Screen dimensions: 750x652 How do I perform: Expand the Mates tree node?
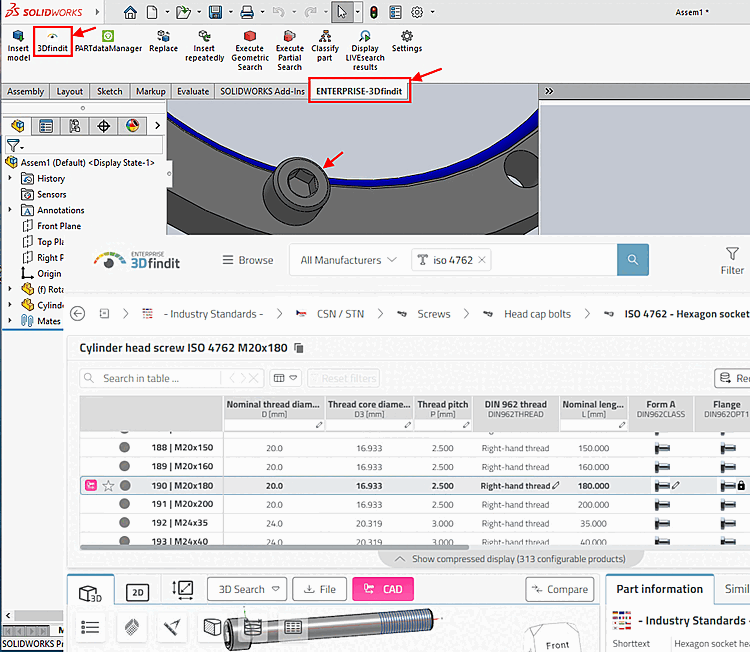coord(10,320)
